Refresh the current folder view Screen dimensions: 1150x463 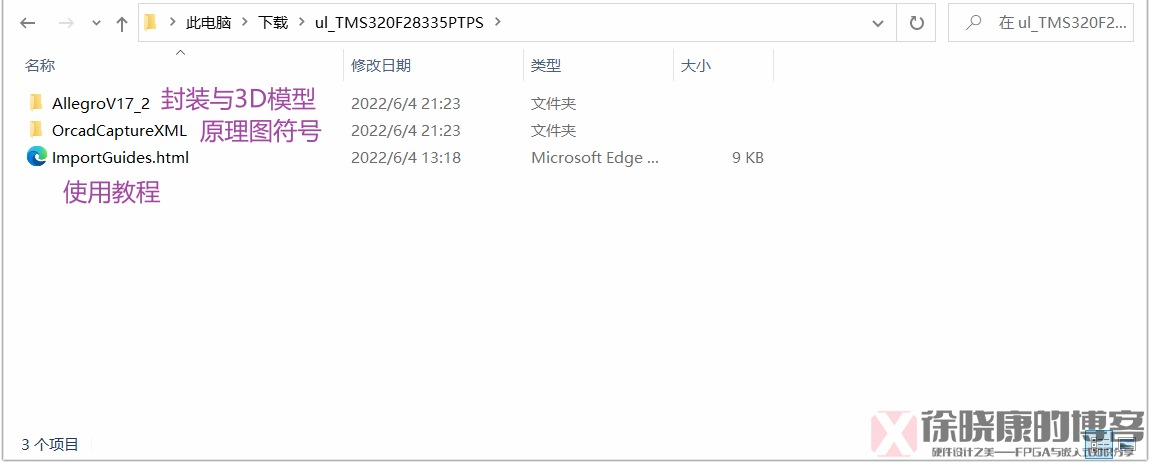(x=916, y=23)
